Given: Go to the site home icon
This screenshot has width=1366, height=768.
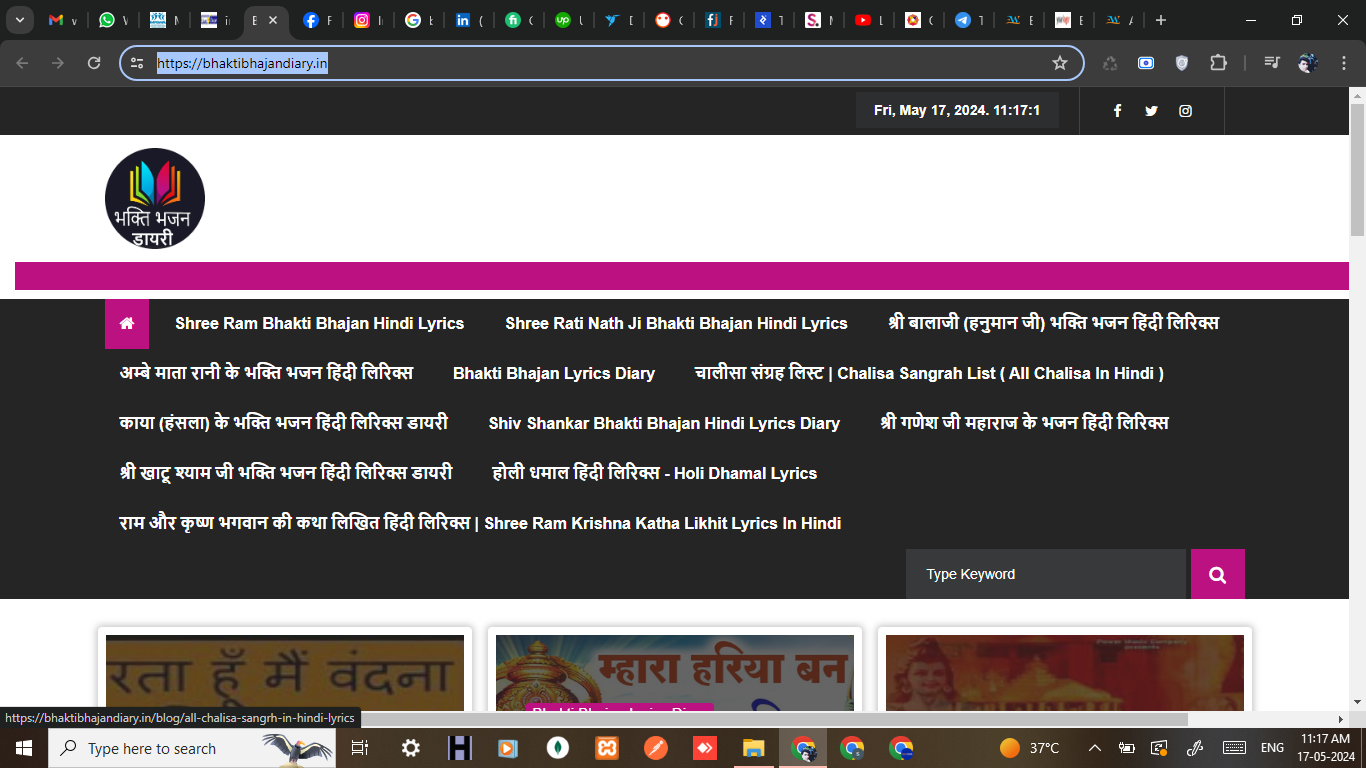Looking at the screenshot, I should pos(127,324).
